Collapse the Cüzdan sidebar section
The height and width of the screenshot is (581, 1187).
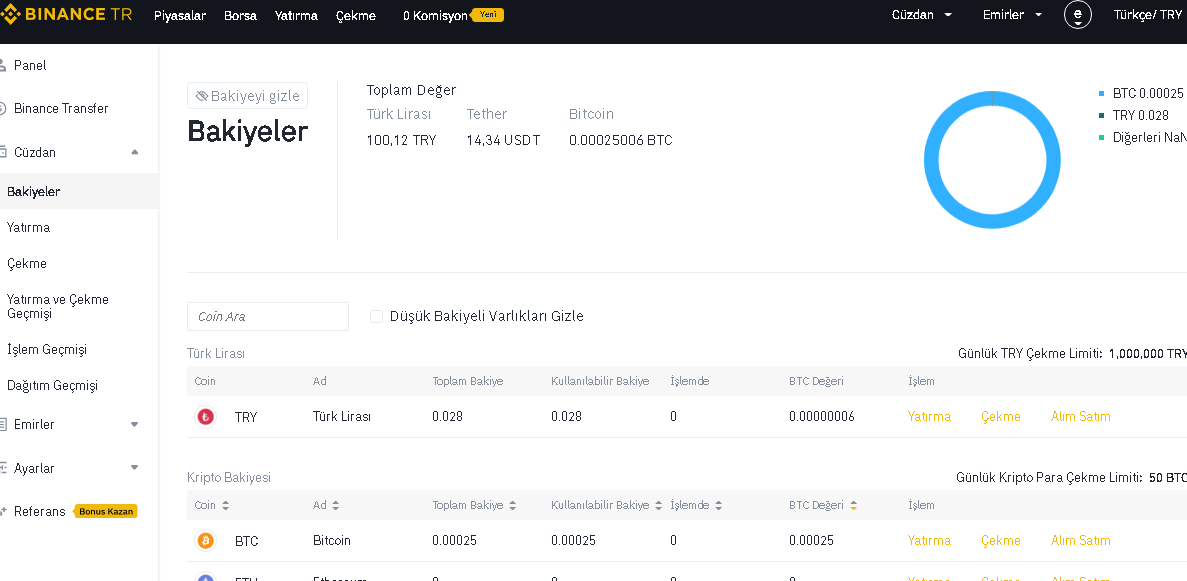point(135,152)
